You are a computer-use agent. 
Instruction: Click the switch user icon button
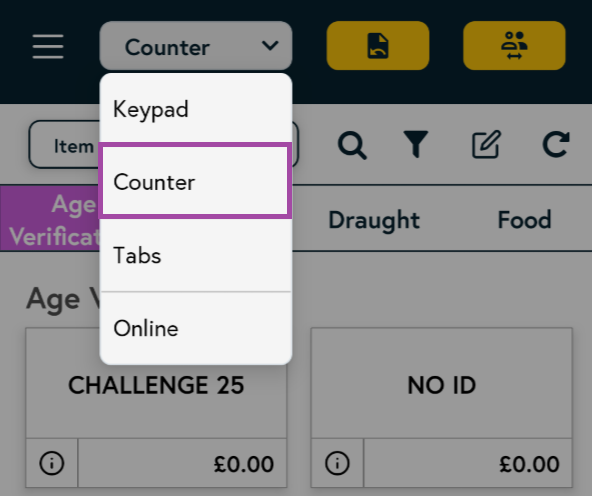pos(514,46)
